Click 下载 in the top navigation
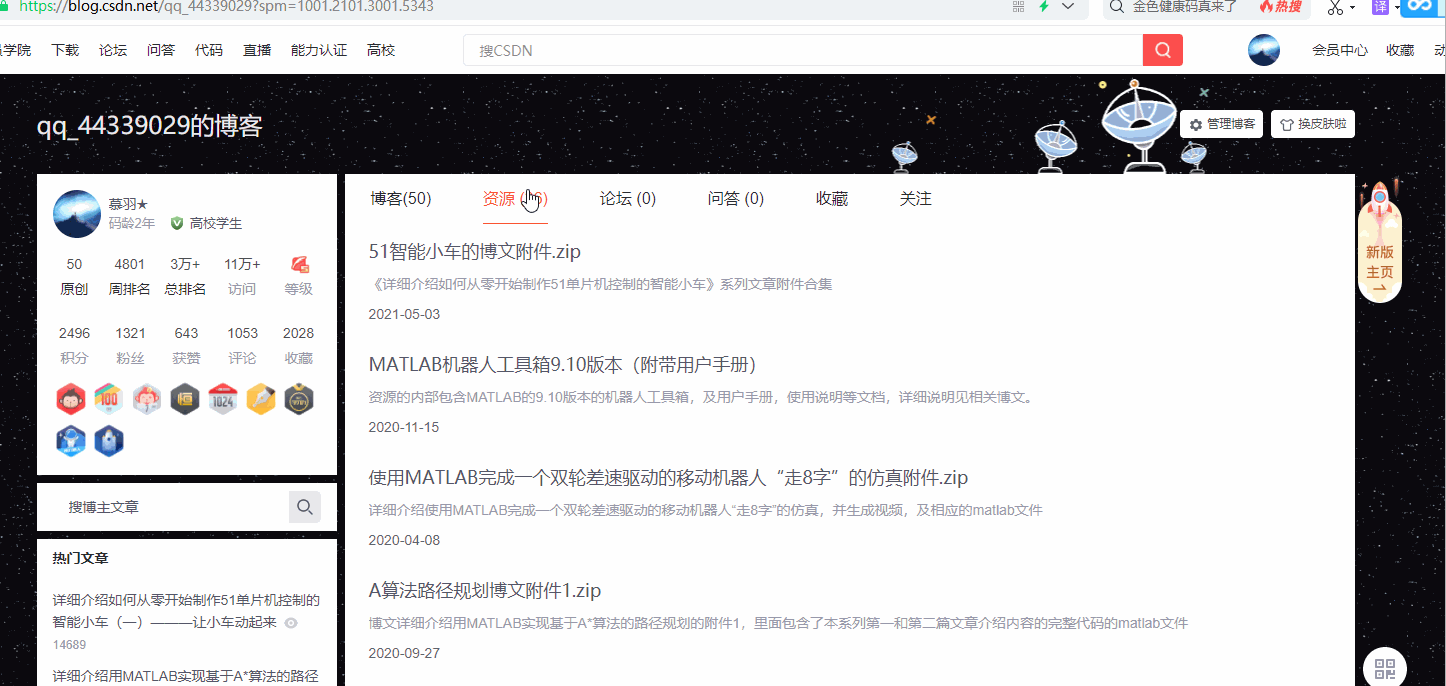Viewport: 1446px width, 686px height. click(65, 50)
